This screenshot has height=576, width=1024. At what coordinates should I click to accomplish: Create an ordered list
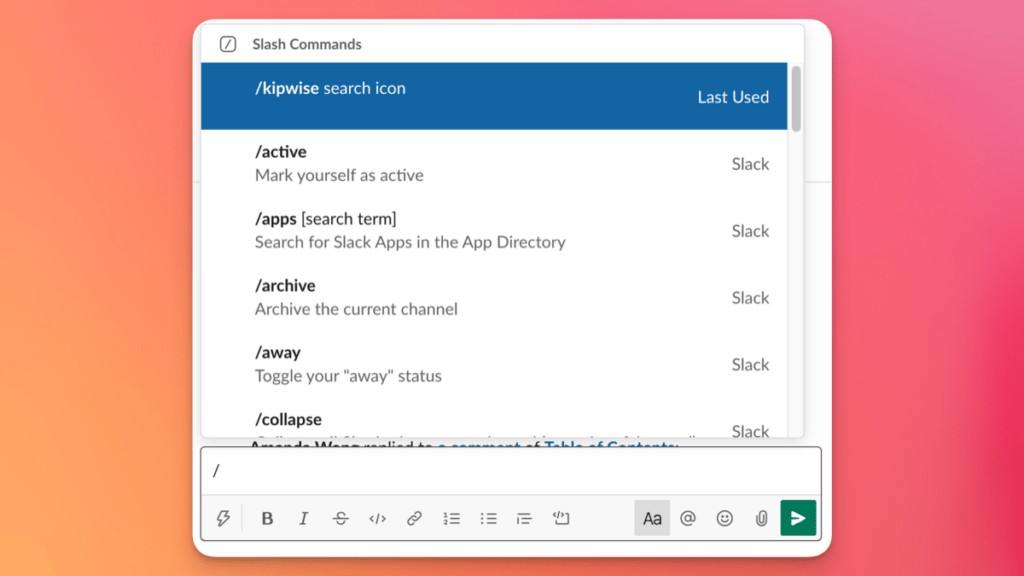tap(451, 518)
